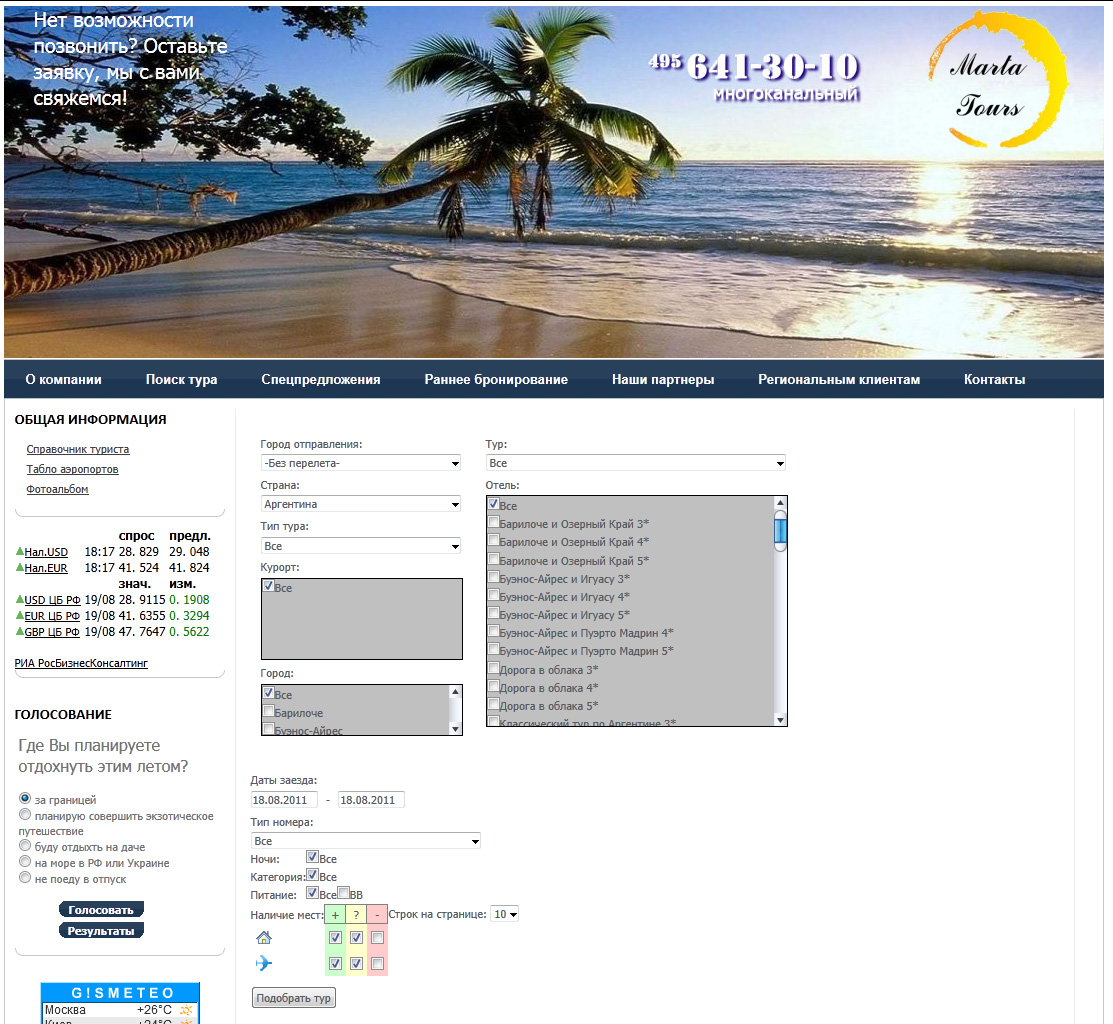
Task: Click the green plus availability header cell
Action: 335,915
